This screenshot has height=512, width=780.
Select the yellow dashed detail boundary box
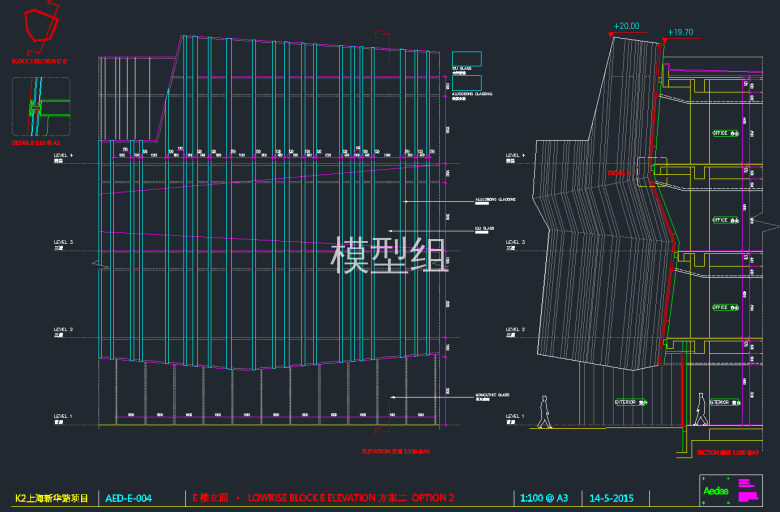pyautogui.click(x=652, y=172)
